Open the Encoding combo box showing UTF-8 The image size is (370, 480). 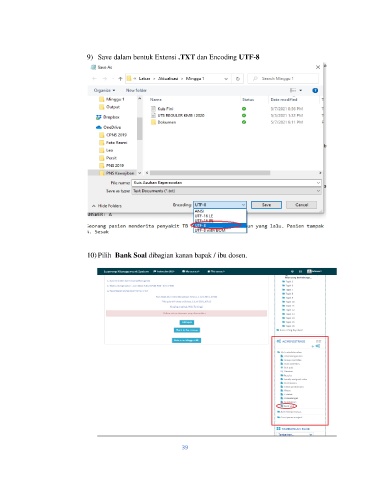click(x=220, y=205)
